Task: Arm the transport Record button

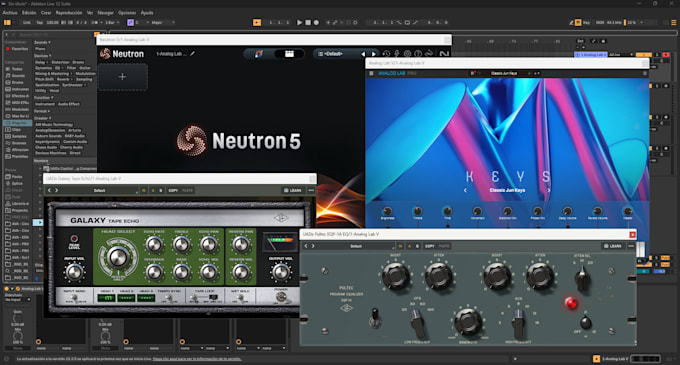Action: tap(316, 22)
